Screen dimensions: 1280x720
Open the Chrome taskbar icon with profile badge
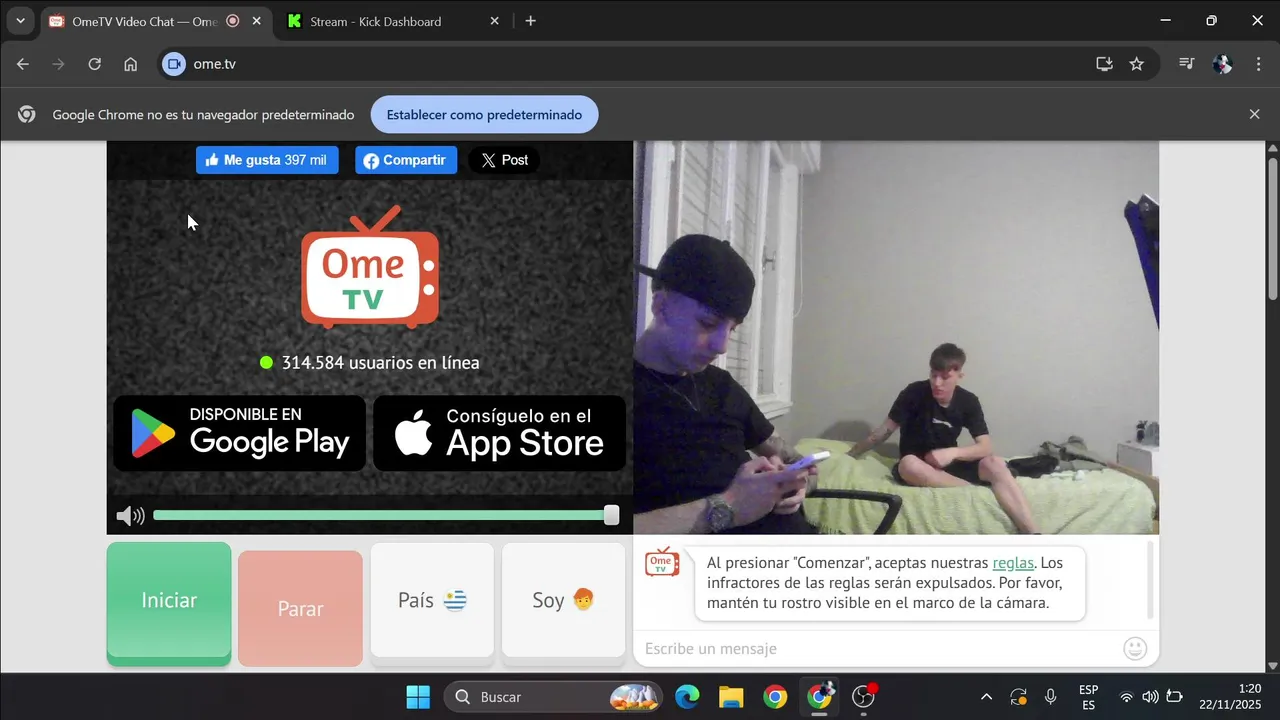(x=820, y=697)
